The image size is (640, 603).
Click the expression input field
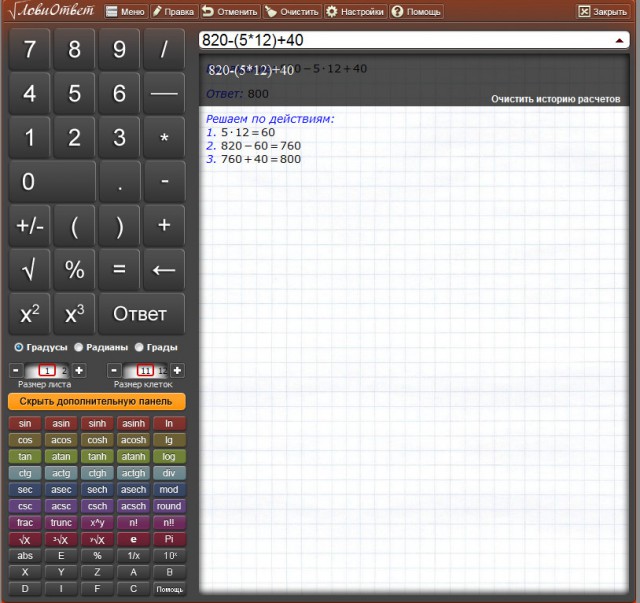[400, 41]
